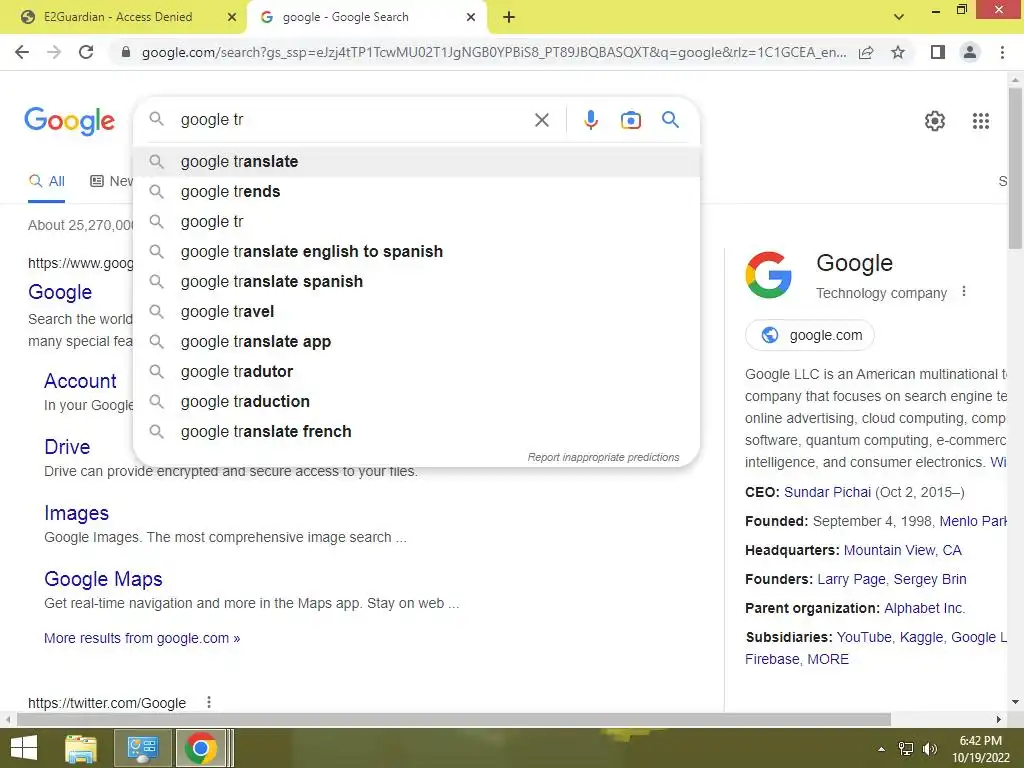Screen dimensions: 1024x768
Task: Reload the page with the refresh icon
Action: 86,52
